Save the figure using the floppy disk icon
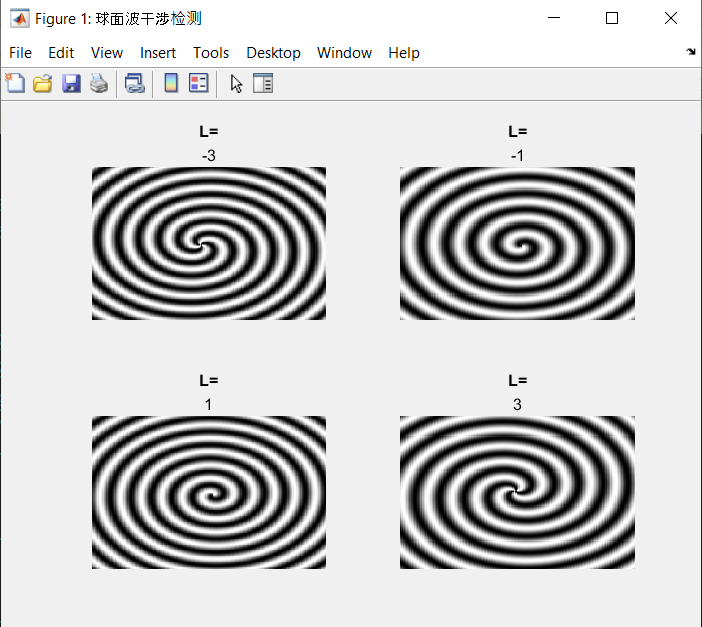The height and width of the screenshot is (627, 702). (x=71, y=83)
